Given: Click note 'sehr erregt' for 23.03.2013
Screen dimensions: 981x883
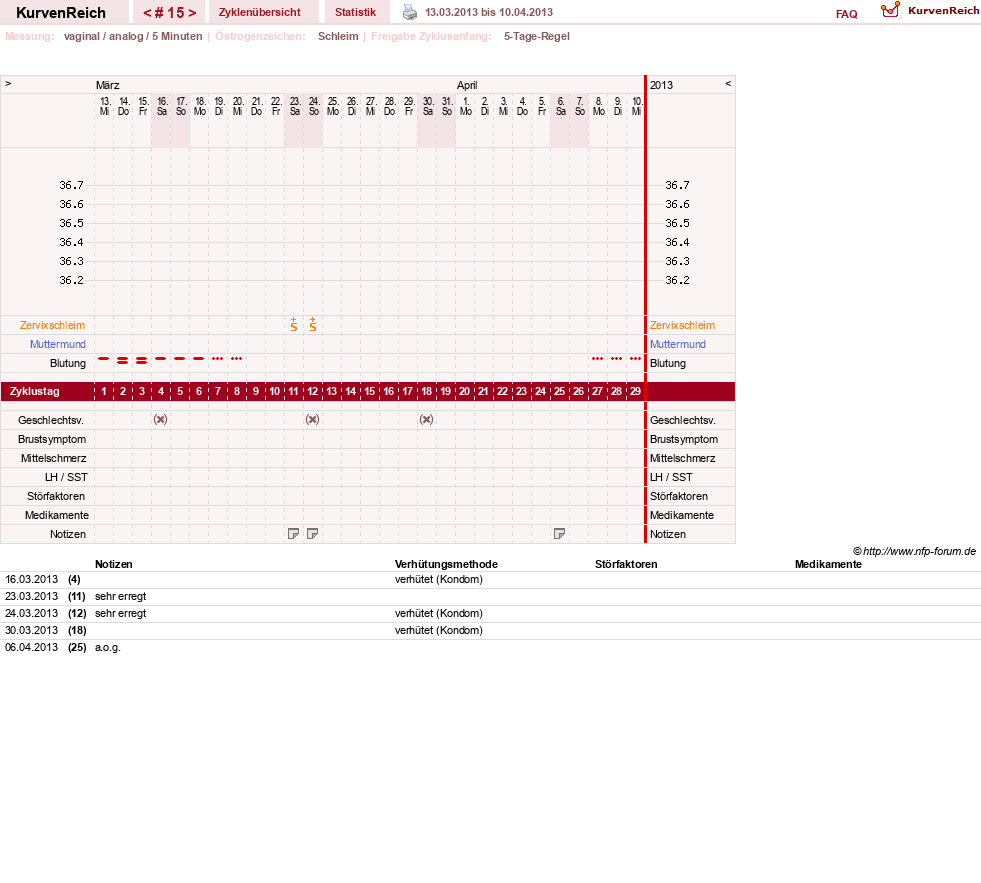Looking at the screenshot, I should tap(121, 596).
